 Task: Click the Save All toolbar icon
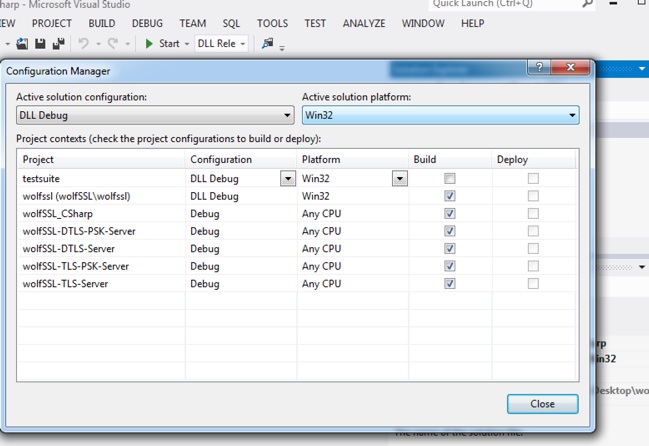(x=58, y=43)
